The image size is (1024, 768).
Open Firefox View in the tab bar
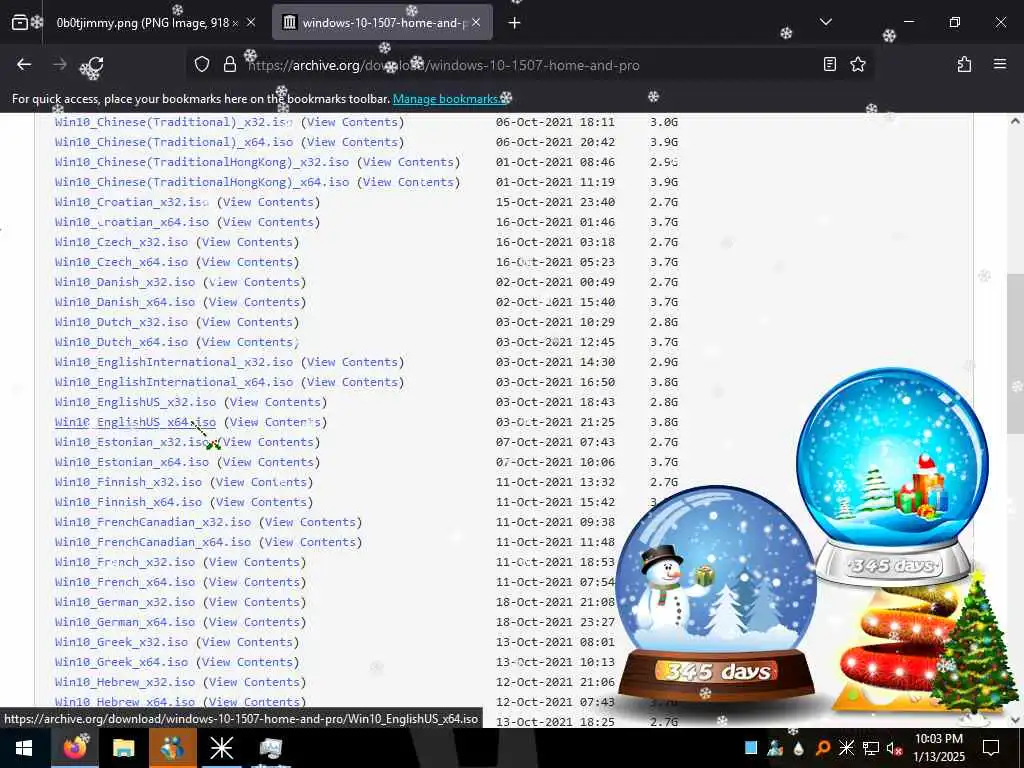pyautogui.click(x=20, y=23)
